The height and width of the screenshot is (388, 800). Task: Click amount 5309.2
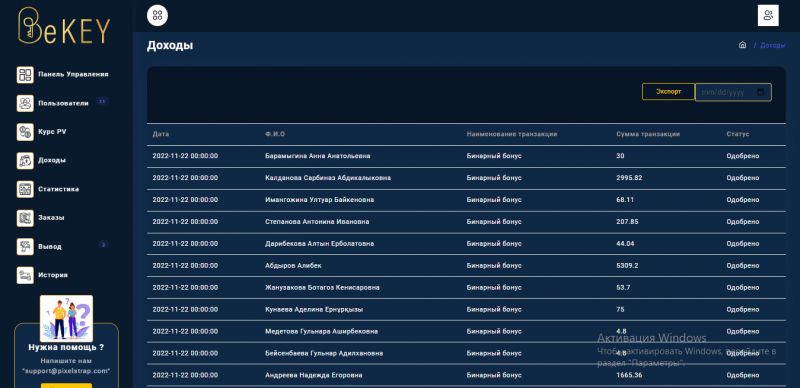(627, 266)
